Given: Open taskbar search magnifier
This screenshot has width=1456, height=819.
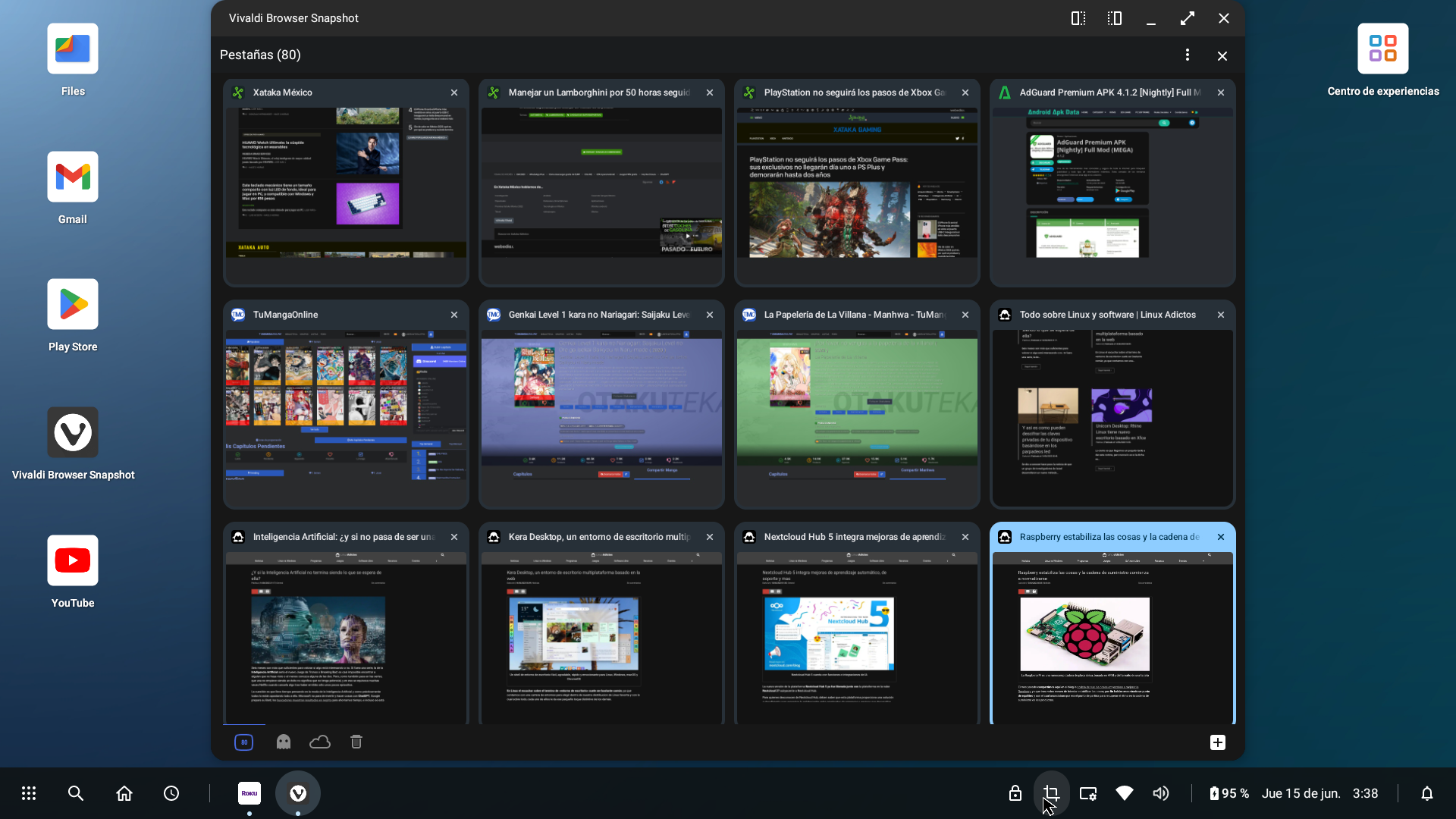Looking at the screenshot, I should [x=76, y=793].
